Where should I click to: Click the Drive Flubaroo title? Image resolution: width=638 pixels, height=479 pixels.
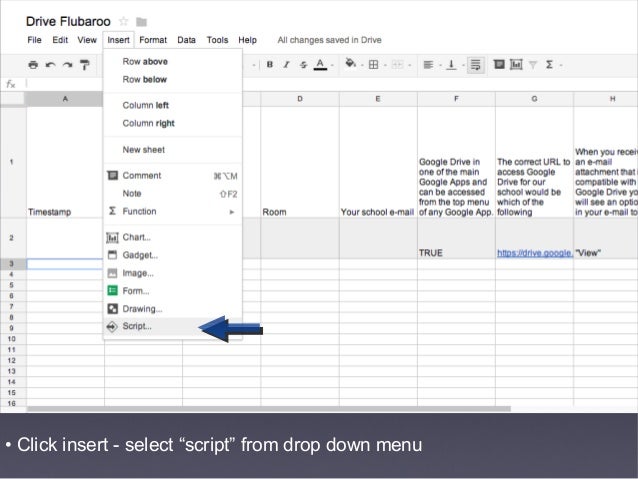68,21
